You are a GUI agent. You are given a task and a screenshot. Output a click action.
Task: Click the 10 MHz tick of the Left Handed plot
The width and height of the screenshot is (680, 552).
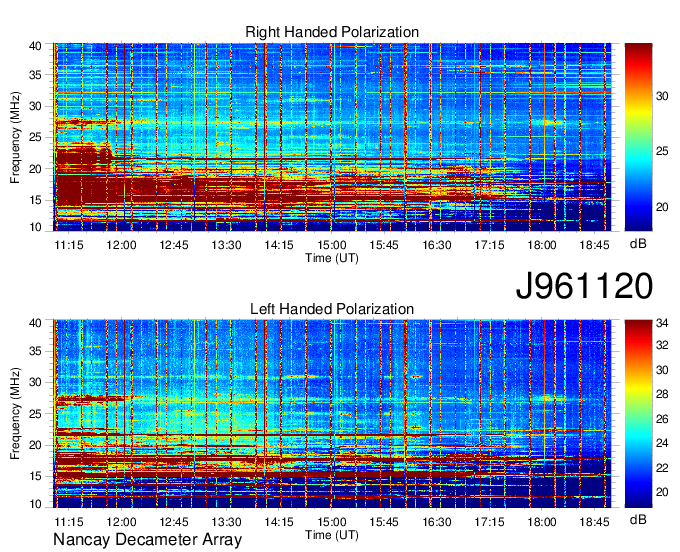click(36, 504)
